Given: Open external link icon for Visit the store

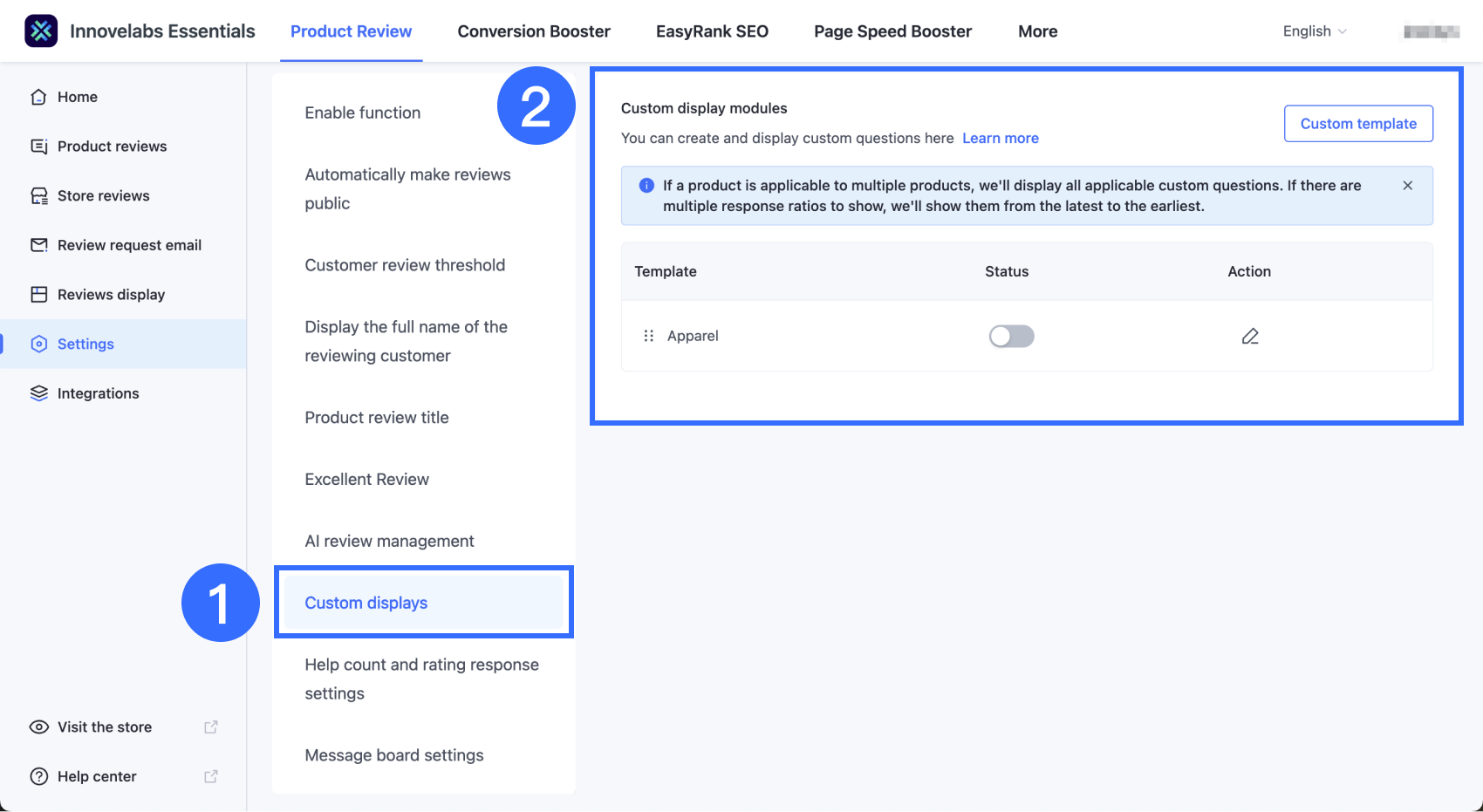Looking at the screenshot, I should pyautogui.click(x=211, y=727).
